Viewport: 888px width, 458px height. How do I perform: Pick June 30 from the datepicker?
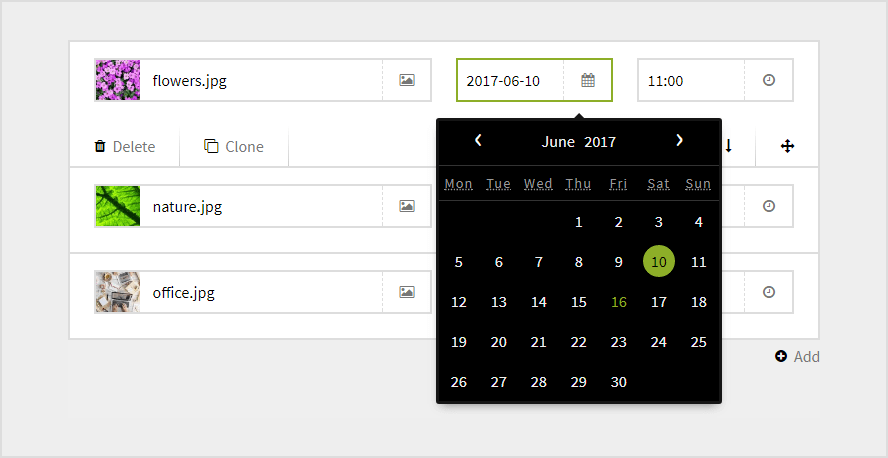pyautogui.click(x=619, y=382)
